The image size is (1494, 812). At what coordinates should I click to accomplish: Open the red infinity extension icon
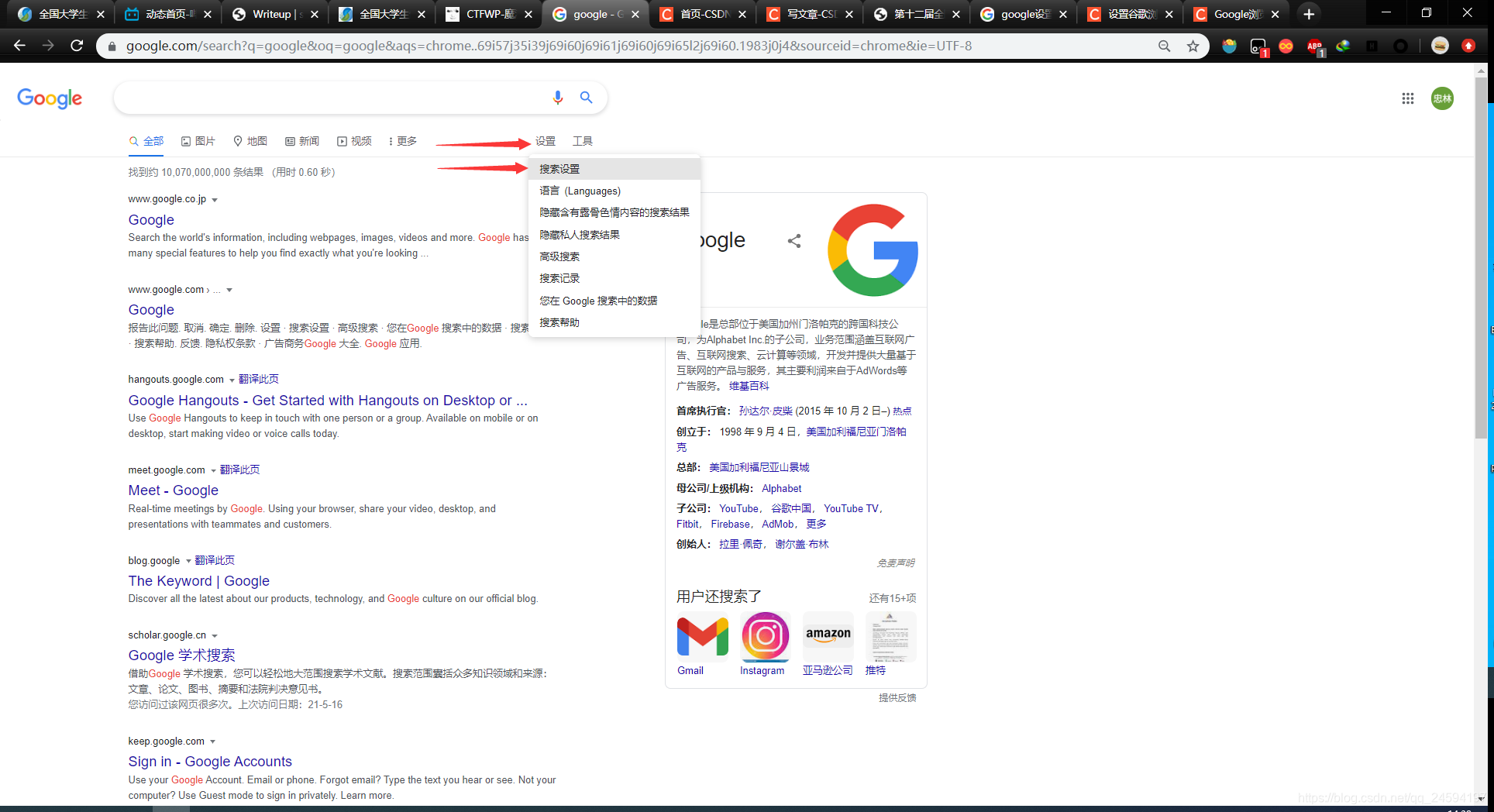(1286, 46)
